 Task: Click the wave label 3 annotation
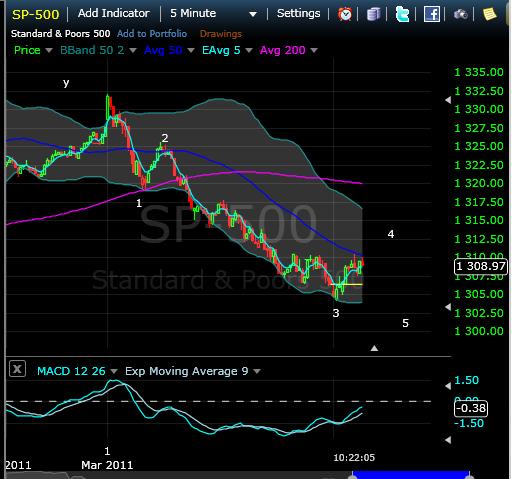tap(336, 313)
